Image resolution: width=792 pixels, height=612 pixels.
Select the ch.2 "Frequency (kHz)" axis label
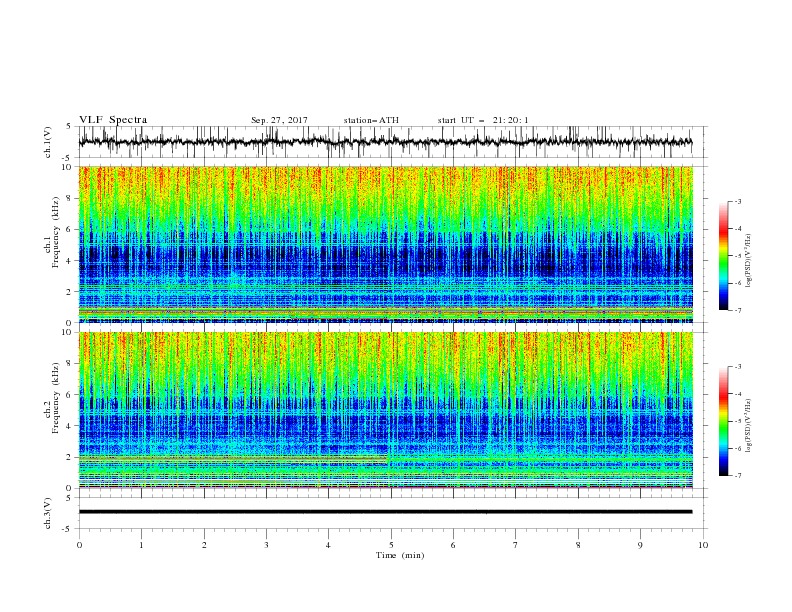pyautogui.click(x=56, y=398)
